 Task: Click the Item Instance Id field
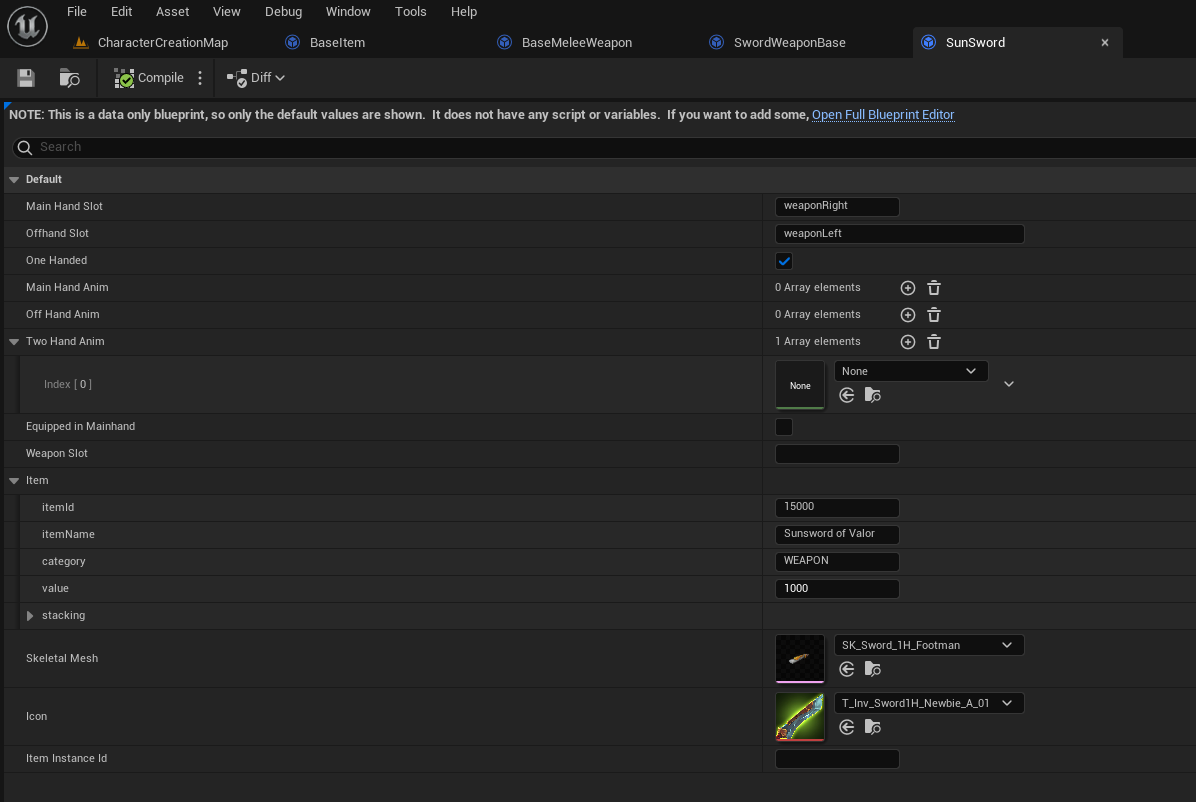(x=837, y=759)
